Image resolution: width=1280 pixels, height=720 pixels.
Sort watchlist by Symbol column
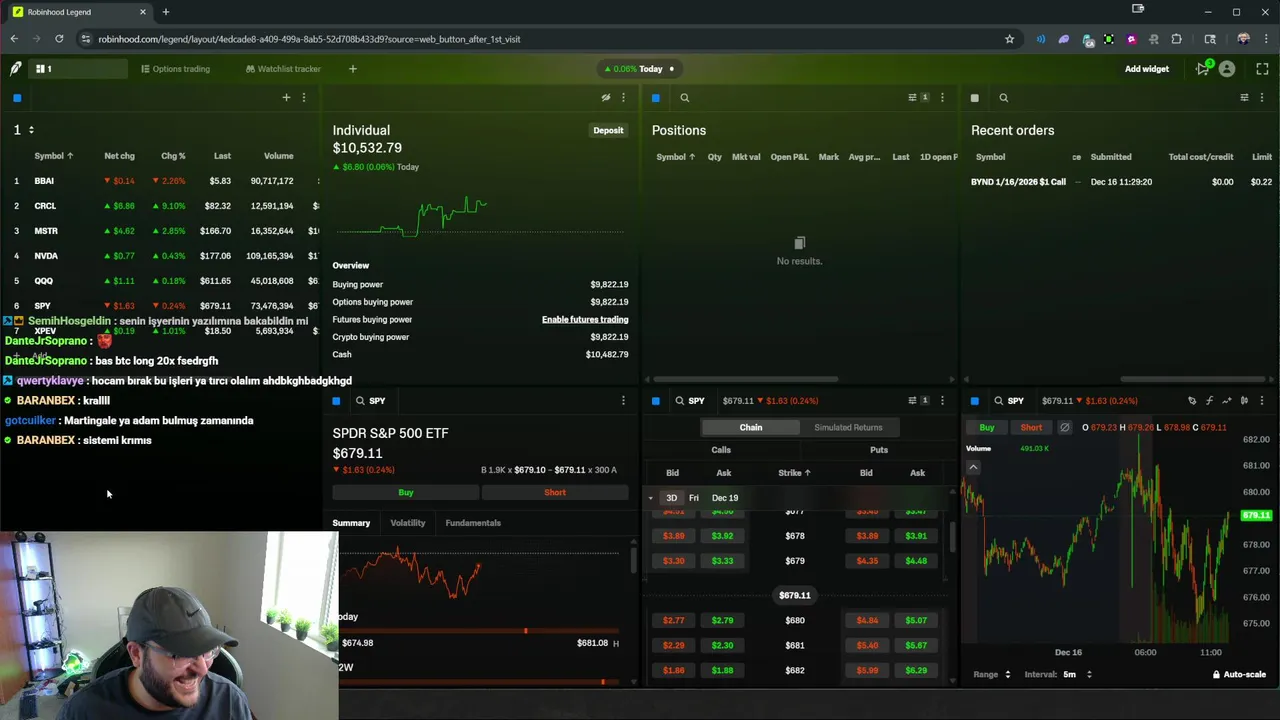[54, 156]
